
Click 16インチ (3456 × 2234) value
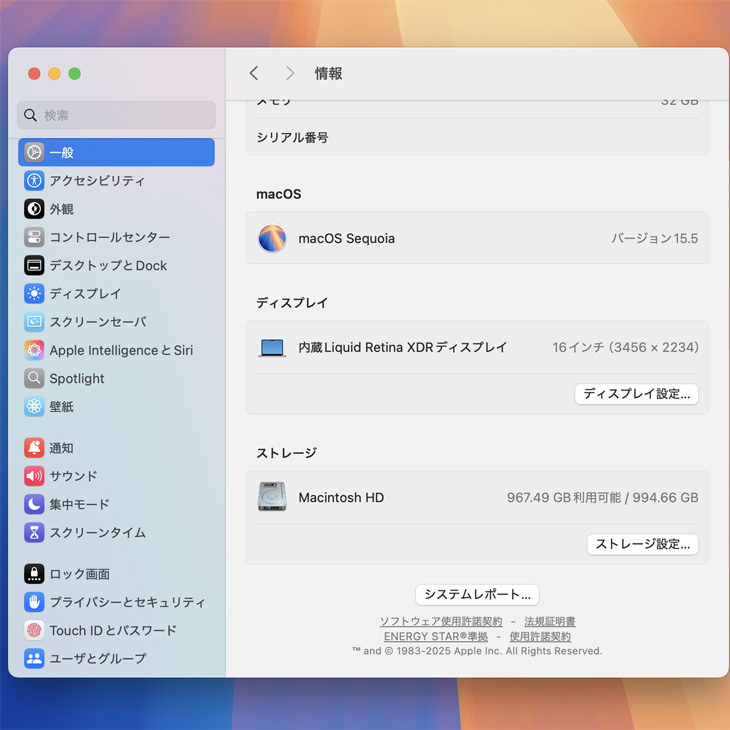[625, 347]
